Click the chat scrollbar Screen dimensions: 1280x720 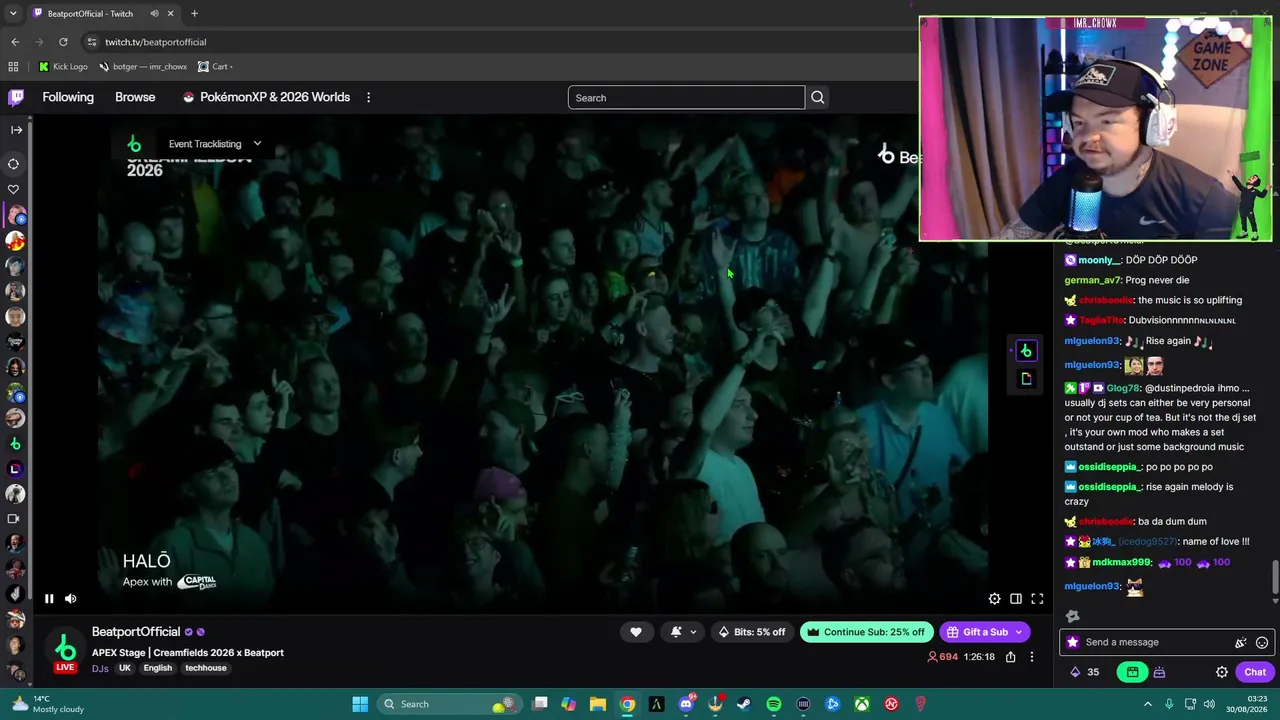(1275, 579)
